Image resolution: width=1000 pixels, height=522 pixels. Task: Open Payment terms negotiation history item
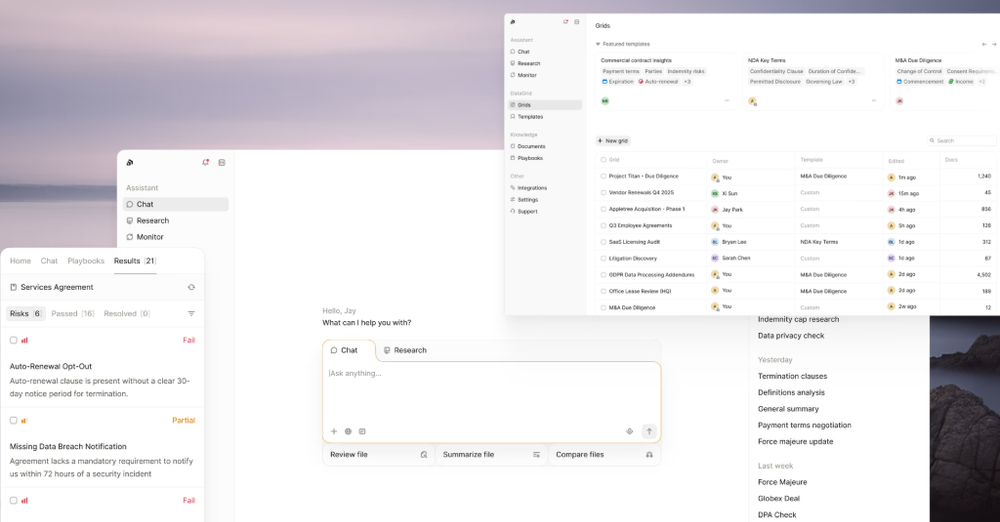pyautogui.click(x=804, y=425)
